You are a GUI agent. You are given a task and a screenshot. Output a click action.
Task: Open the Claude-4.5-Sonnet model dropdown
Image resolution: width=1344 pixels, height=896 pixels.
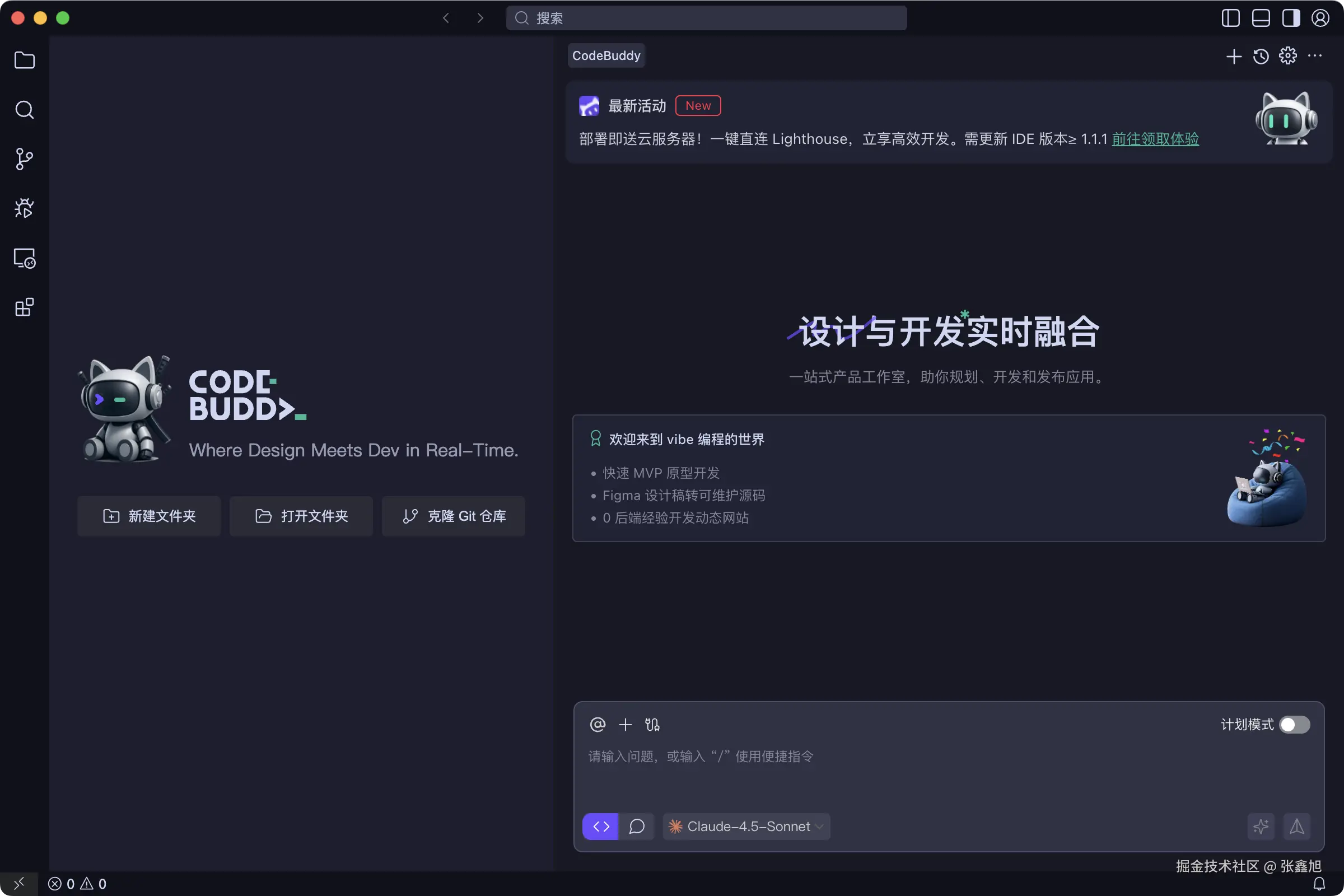pos(746,827)
